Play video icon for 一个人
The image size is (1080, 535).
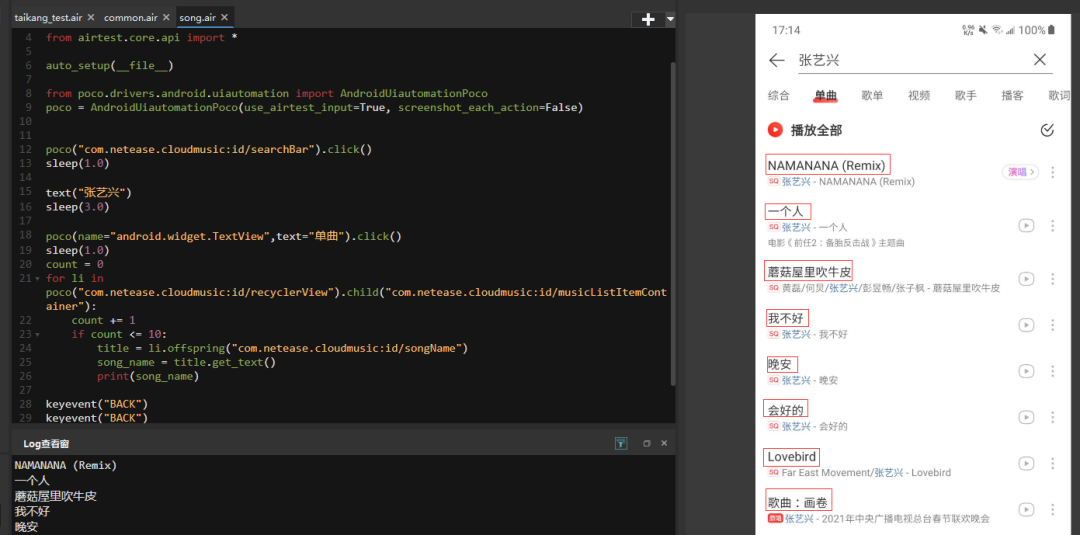[x=1026, y=226]
